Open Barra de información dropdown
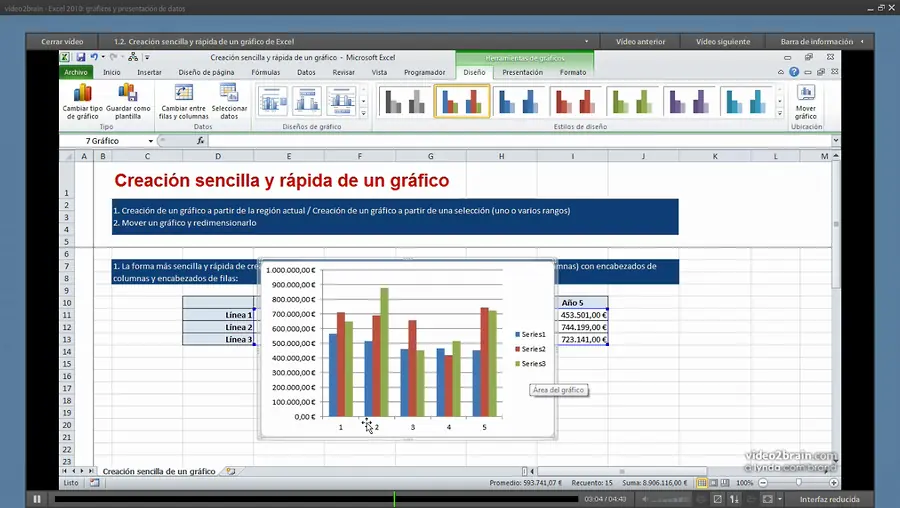The height and width of the screenshot is (508, 900). click(x=822, y=41)
